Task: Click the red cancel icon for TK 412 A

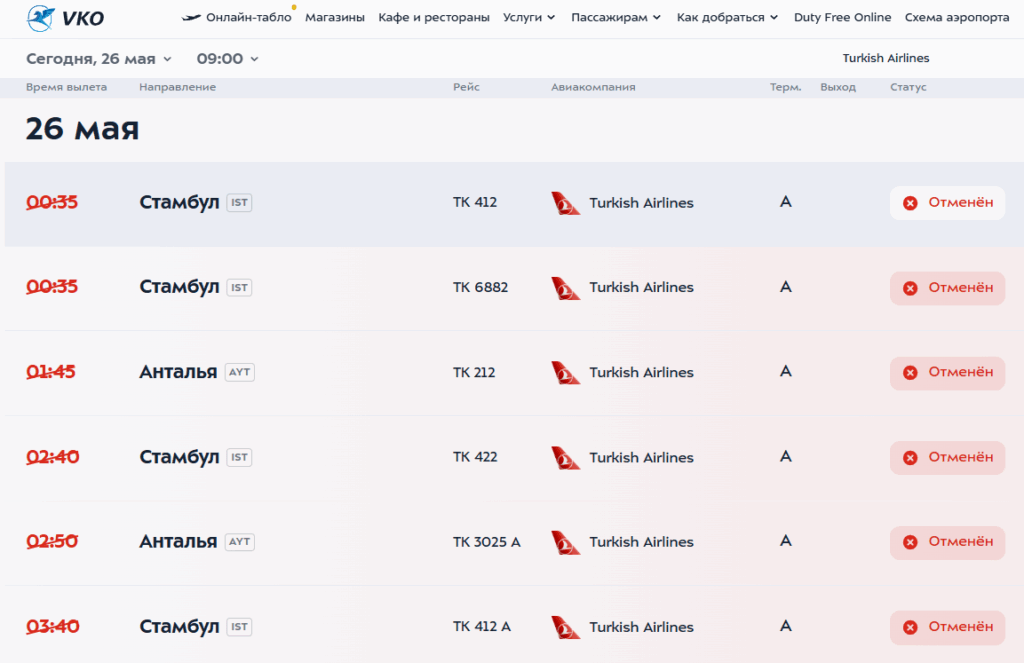Action: pos(910,627)
